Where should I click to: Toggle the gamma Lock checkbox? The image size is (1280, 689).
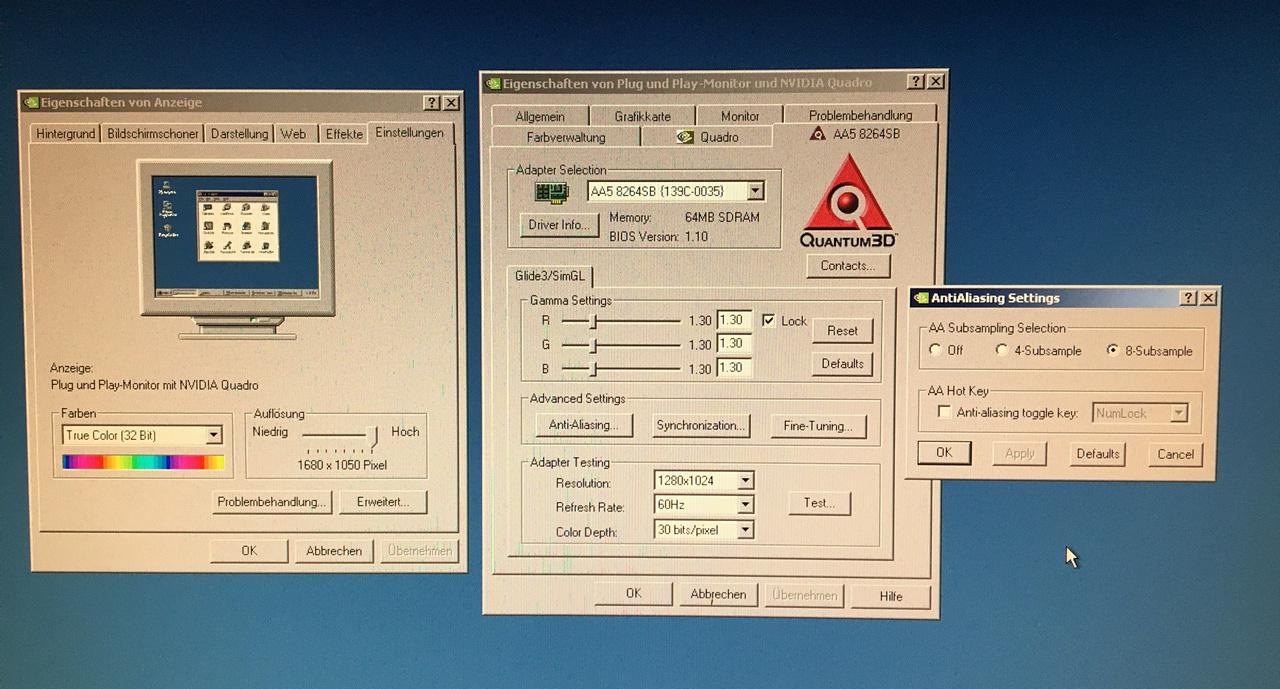768,321
